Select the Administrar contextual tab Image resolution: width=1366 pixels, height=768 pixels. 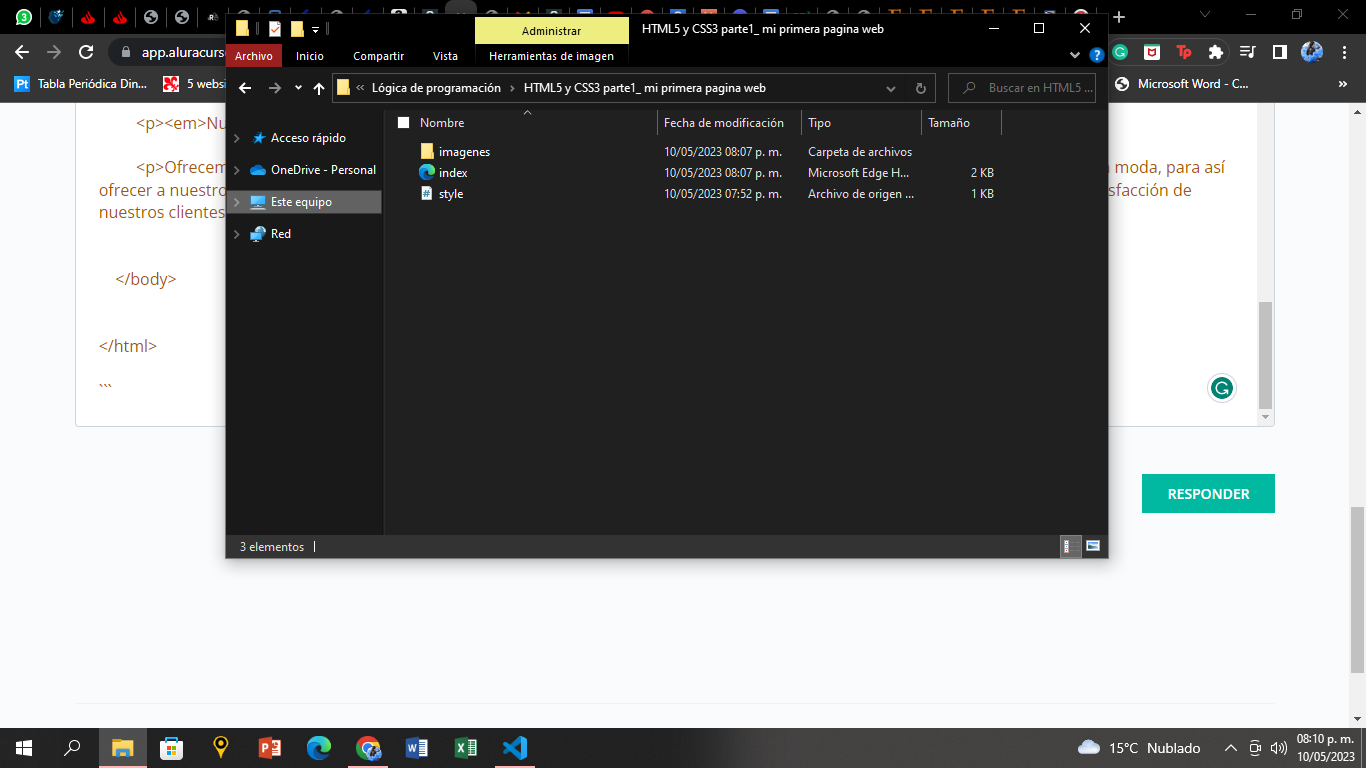pos(551,31)
